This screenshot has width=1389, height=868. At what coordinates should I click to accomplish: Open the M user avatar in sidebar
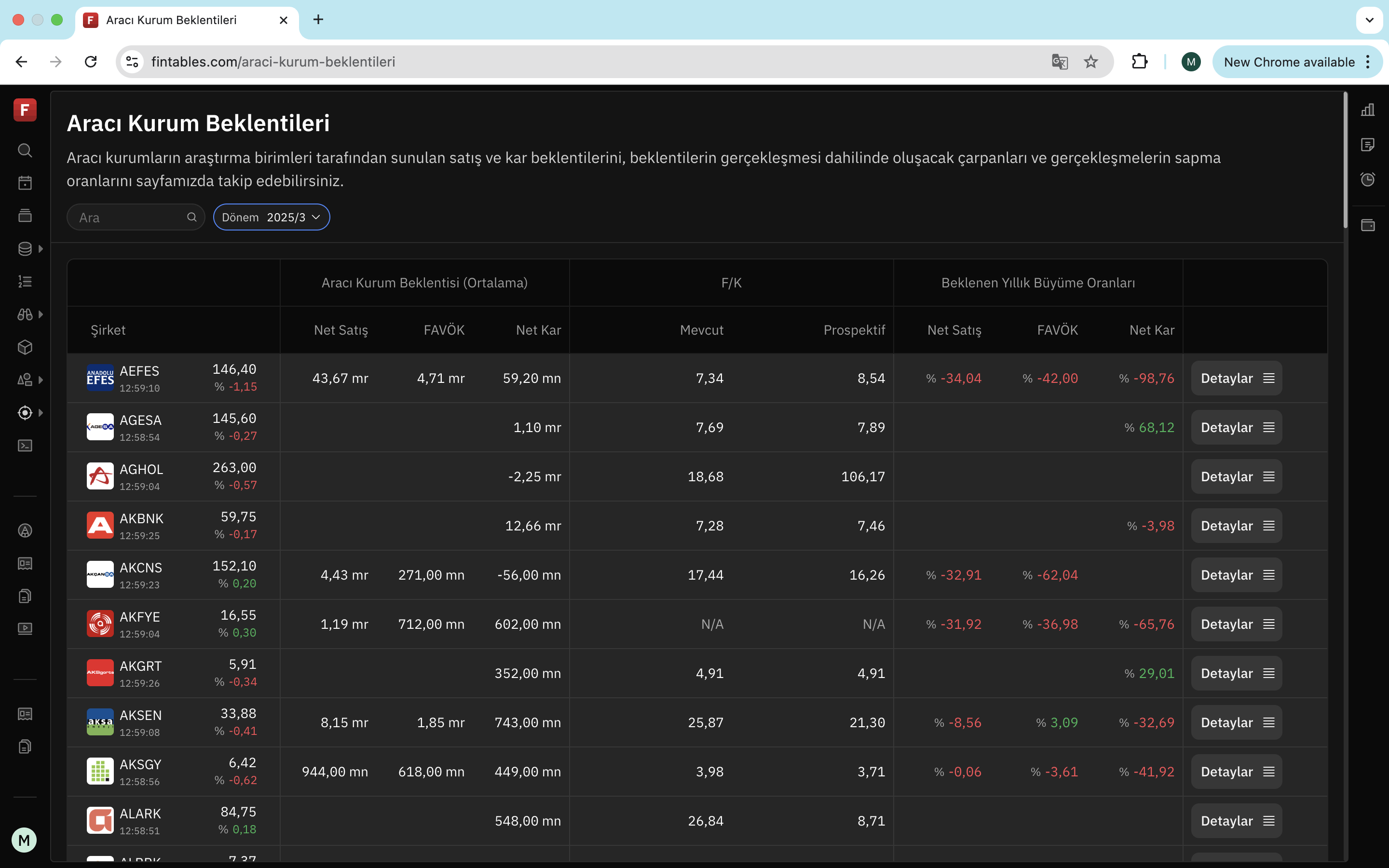(x=24, y=841)
